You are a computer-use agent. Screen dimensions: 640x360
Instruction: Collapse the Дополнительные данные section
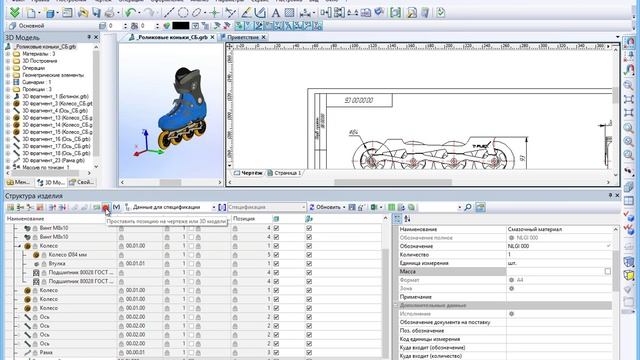396,305
